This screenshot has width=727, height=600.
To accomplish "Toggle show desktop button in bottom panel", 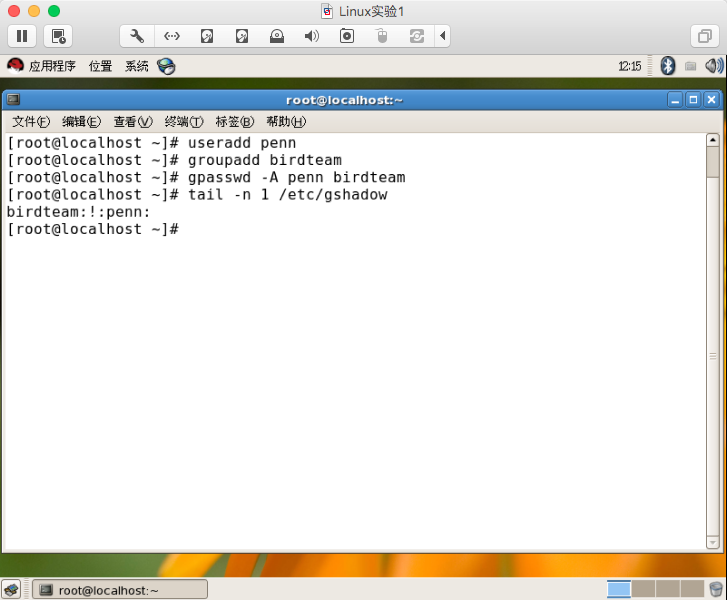I will pos(11,590).
